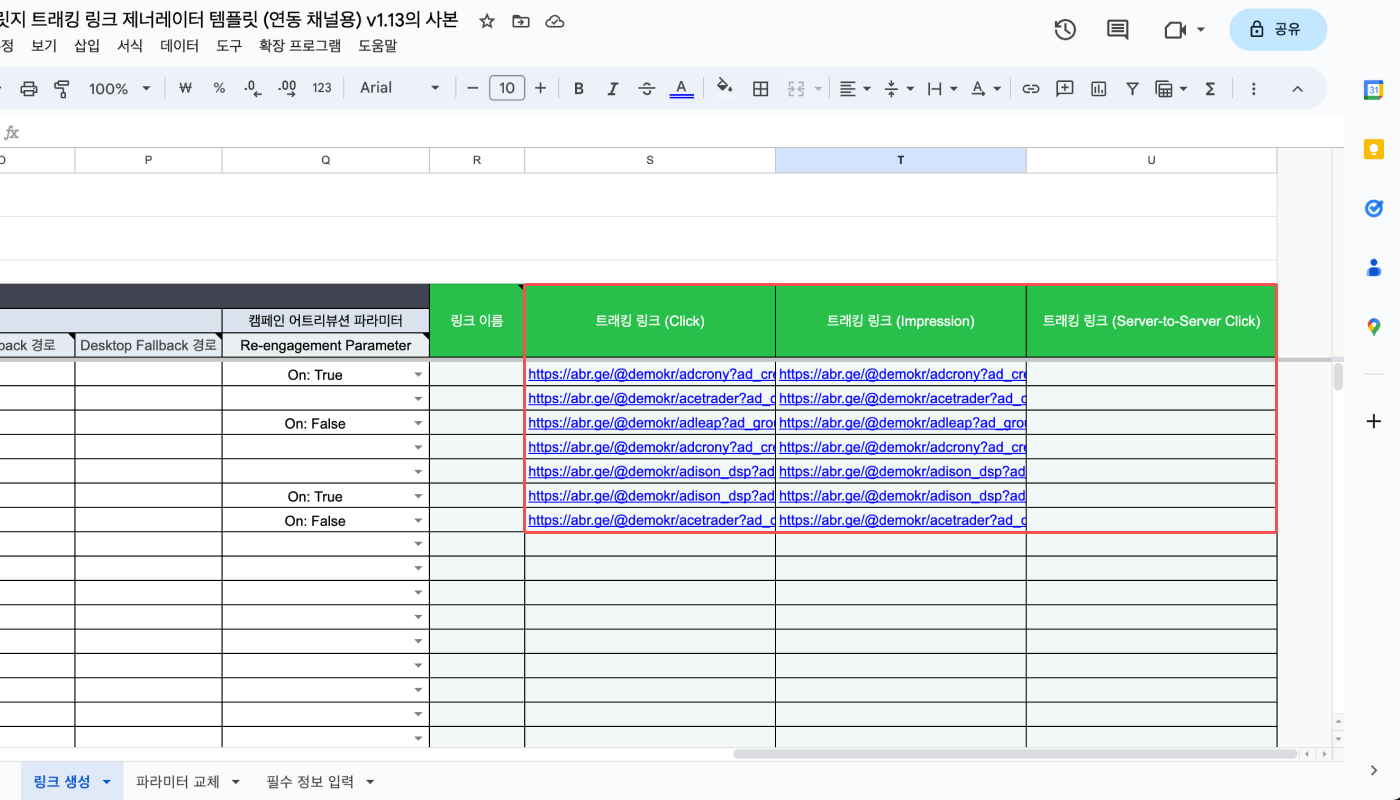Open On: False dropdown in adleap row

[x=418, y=423]
